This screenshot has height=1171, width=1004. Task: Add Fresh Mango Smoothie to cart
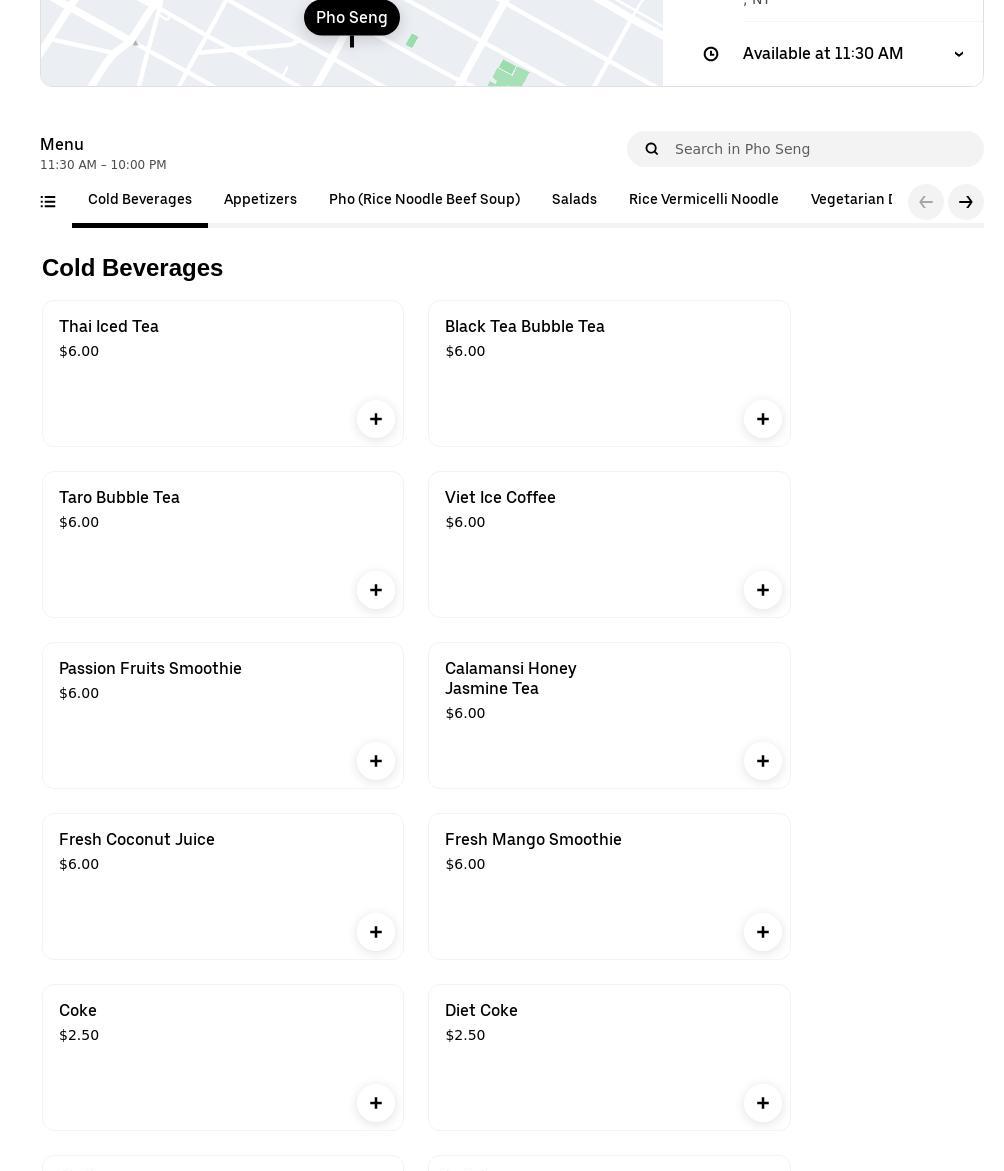pyautogui.click(x=762, y=932)
